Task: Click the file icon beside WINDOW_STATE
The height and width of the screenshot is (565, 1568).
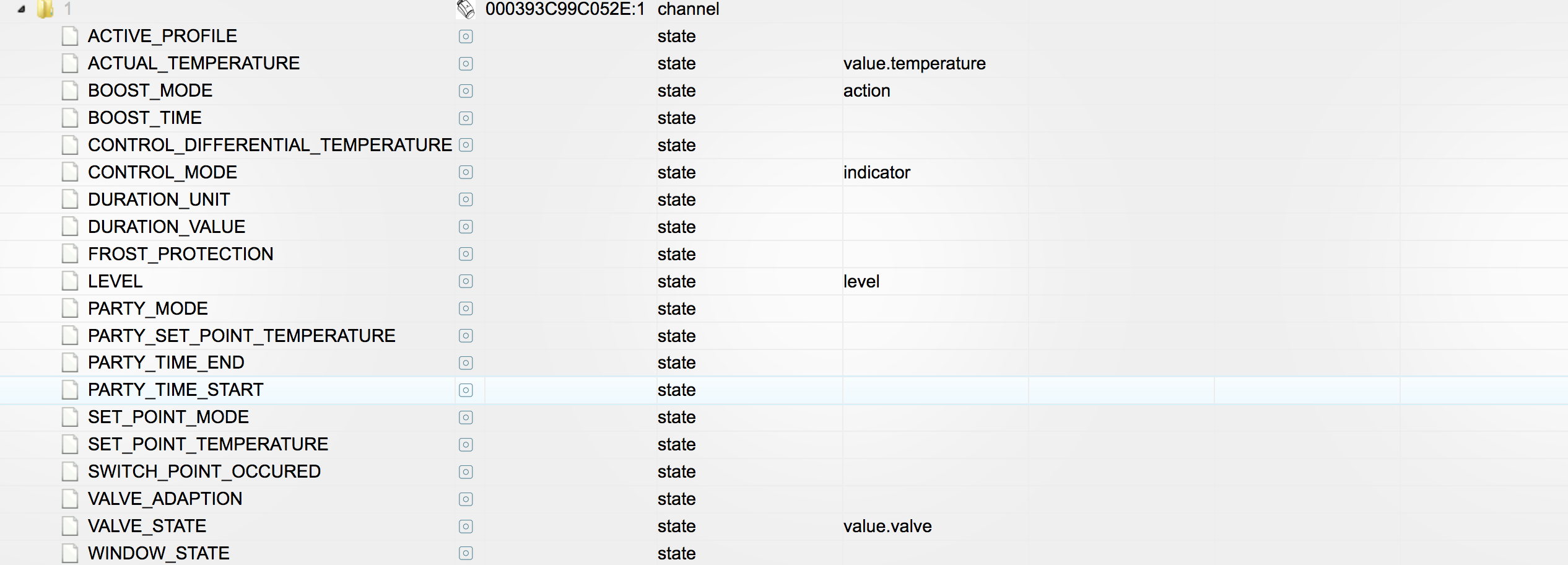Action: 70,553
